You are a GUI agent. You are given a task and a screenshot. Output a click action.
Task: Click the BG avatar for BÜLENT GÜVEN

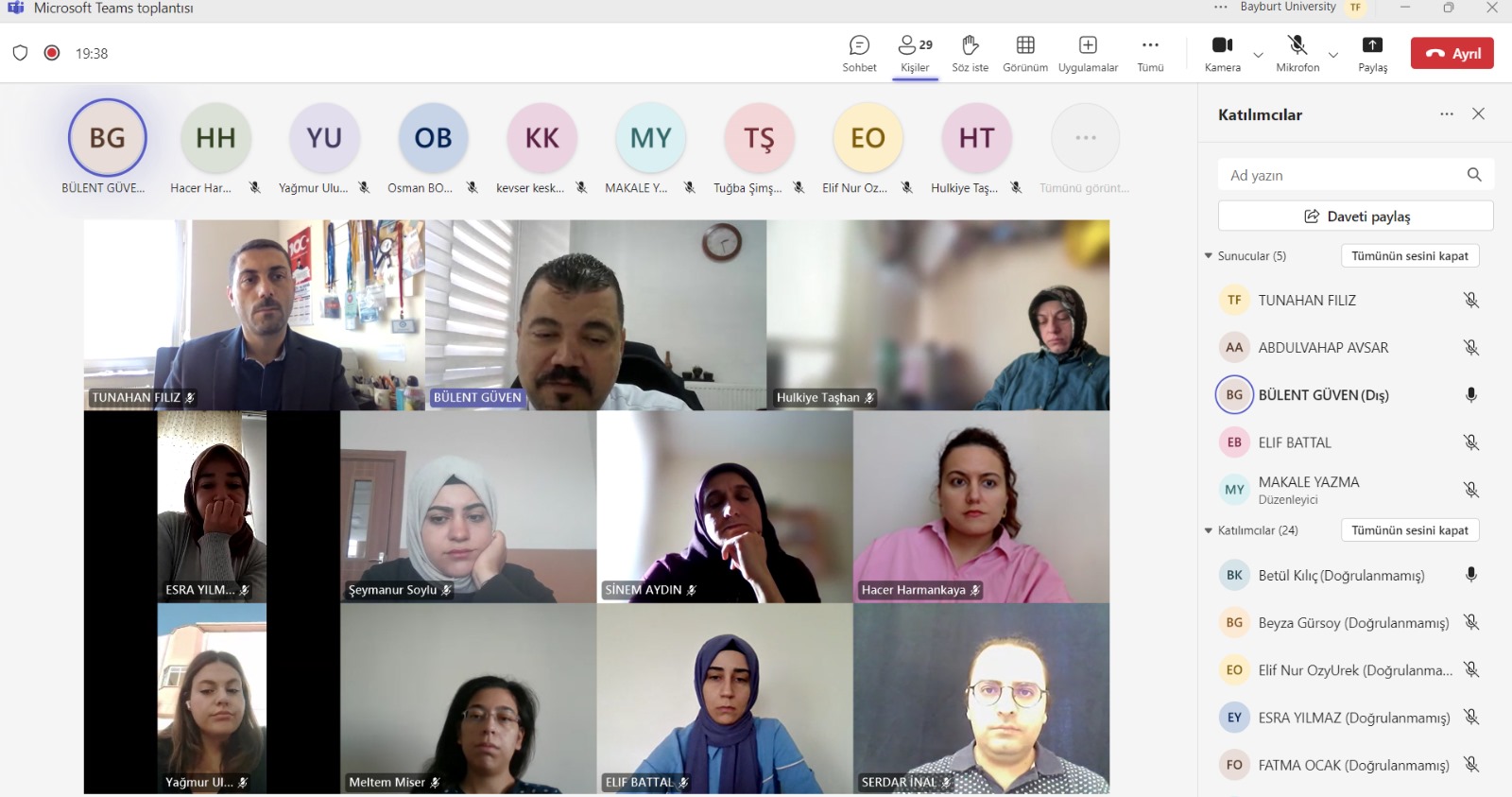tap(108, 138)
